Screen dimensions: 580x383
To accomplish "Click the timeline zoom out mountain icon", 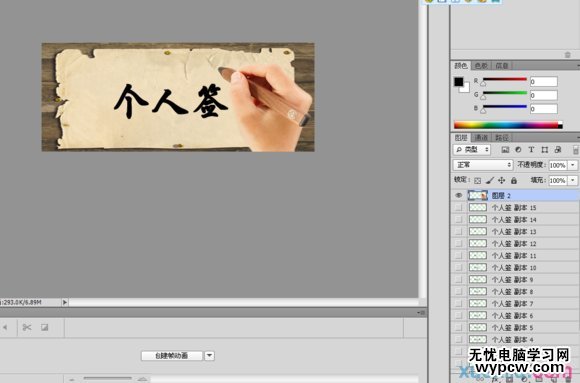I will pyautogui.click(x=72, y=379).
